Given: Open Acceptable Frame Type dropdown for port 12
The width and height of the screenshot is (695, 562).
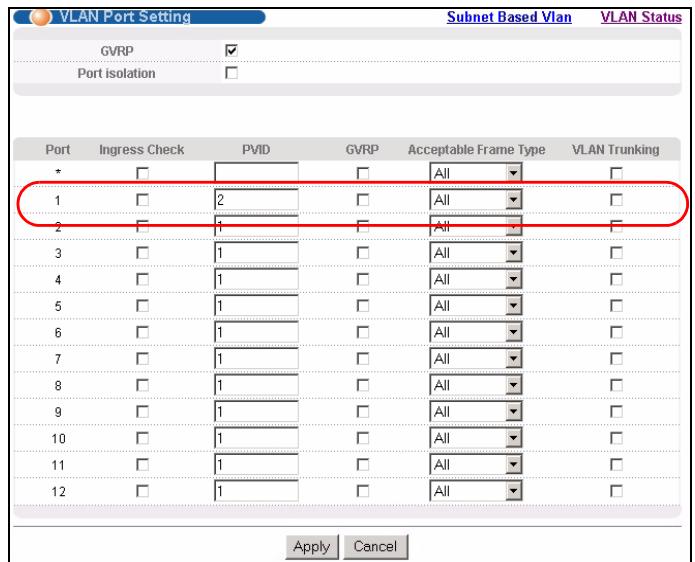Looking at the screenshot, I should [476, 491].
